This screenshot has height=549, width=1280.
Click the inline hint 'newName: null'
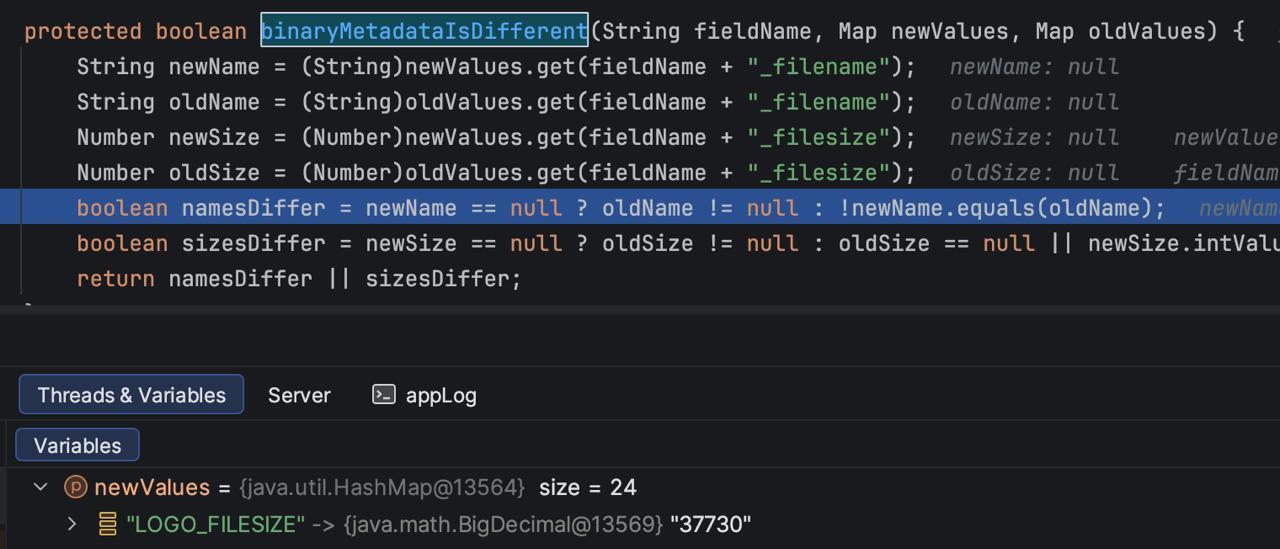click(x=1033, y=67)
